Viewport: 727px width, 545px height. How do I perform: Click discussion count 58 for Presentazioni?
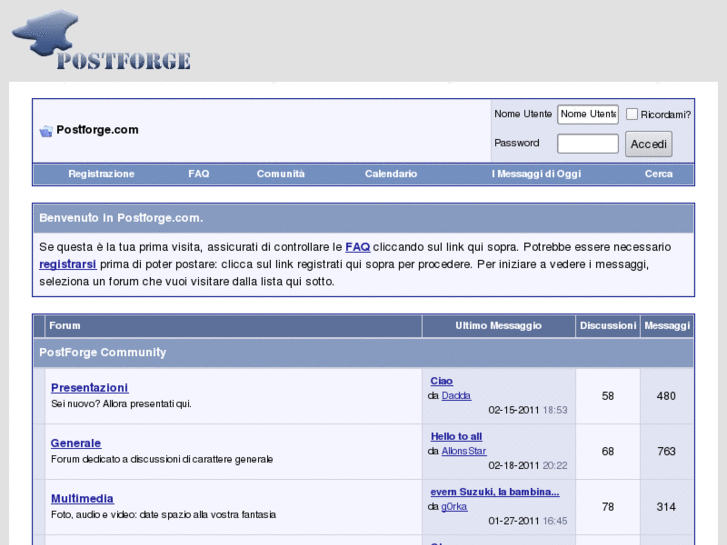[608, 396]
